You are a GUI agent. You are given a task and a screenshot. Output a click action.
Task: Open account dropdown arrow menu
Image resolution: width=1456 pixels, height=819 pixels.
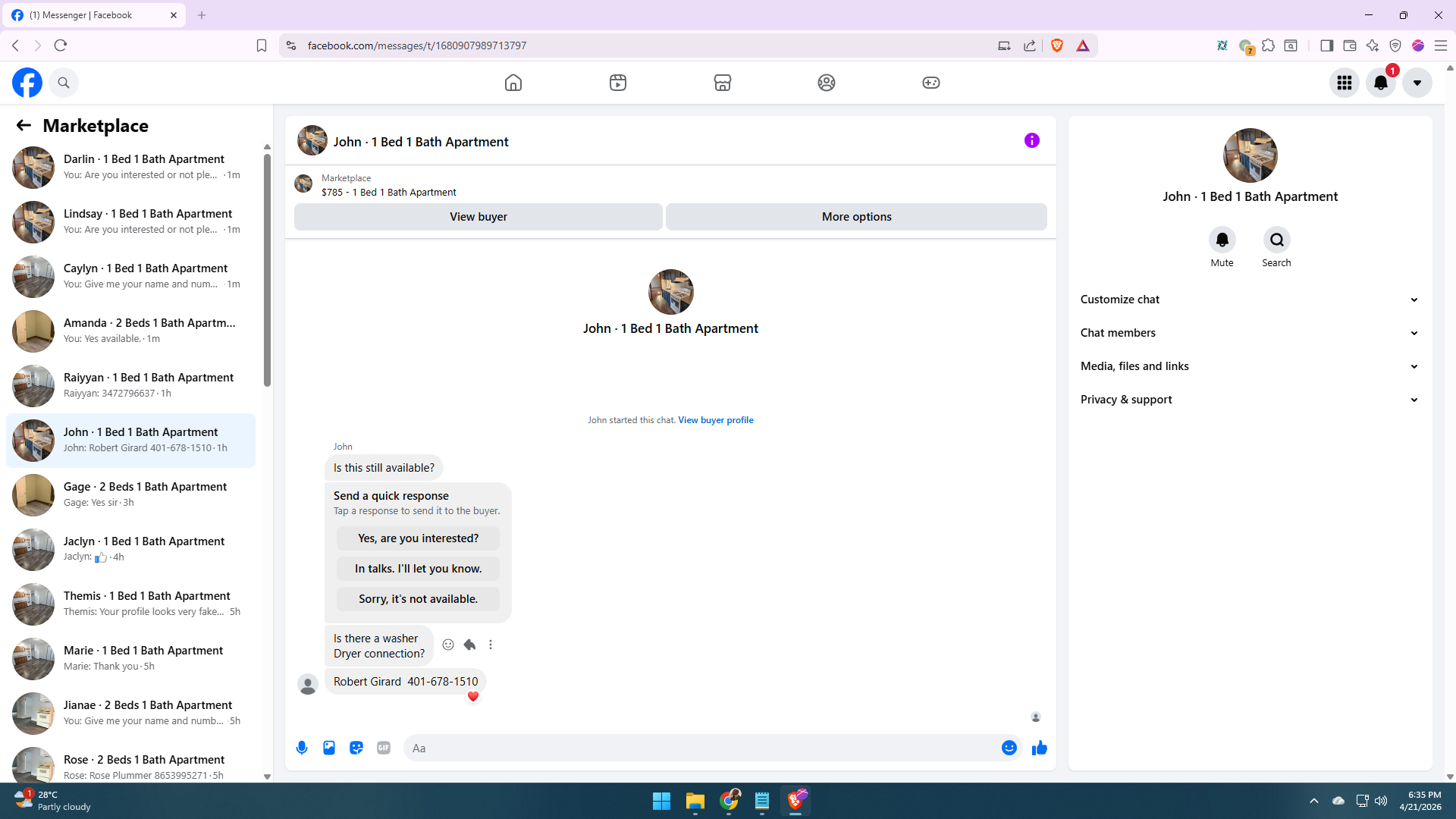(x=1417, y=83)
